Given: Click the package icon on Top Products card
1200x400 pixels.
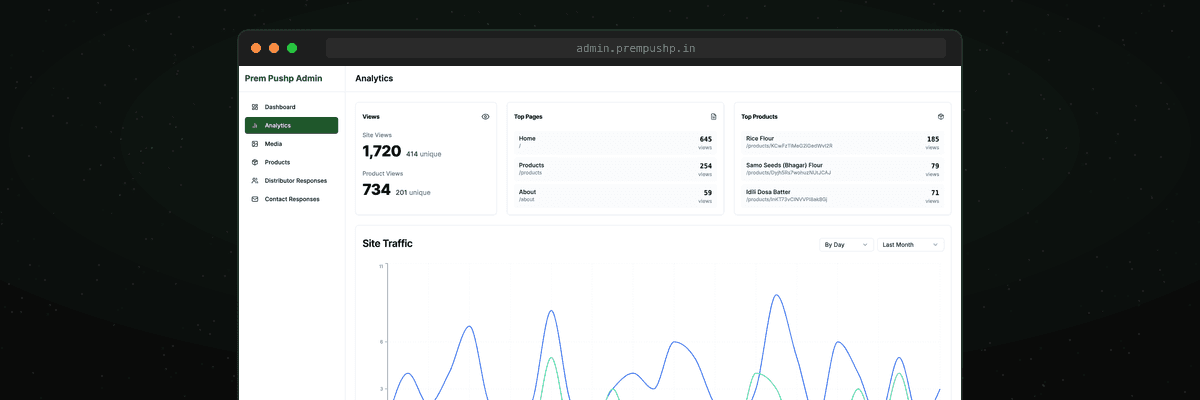Looking at the screenshot, I should click(940, 117).
